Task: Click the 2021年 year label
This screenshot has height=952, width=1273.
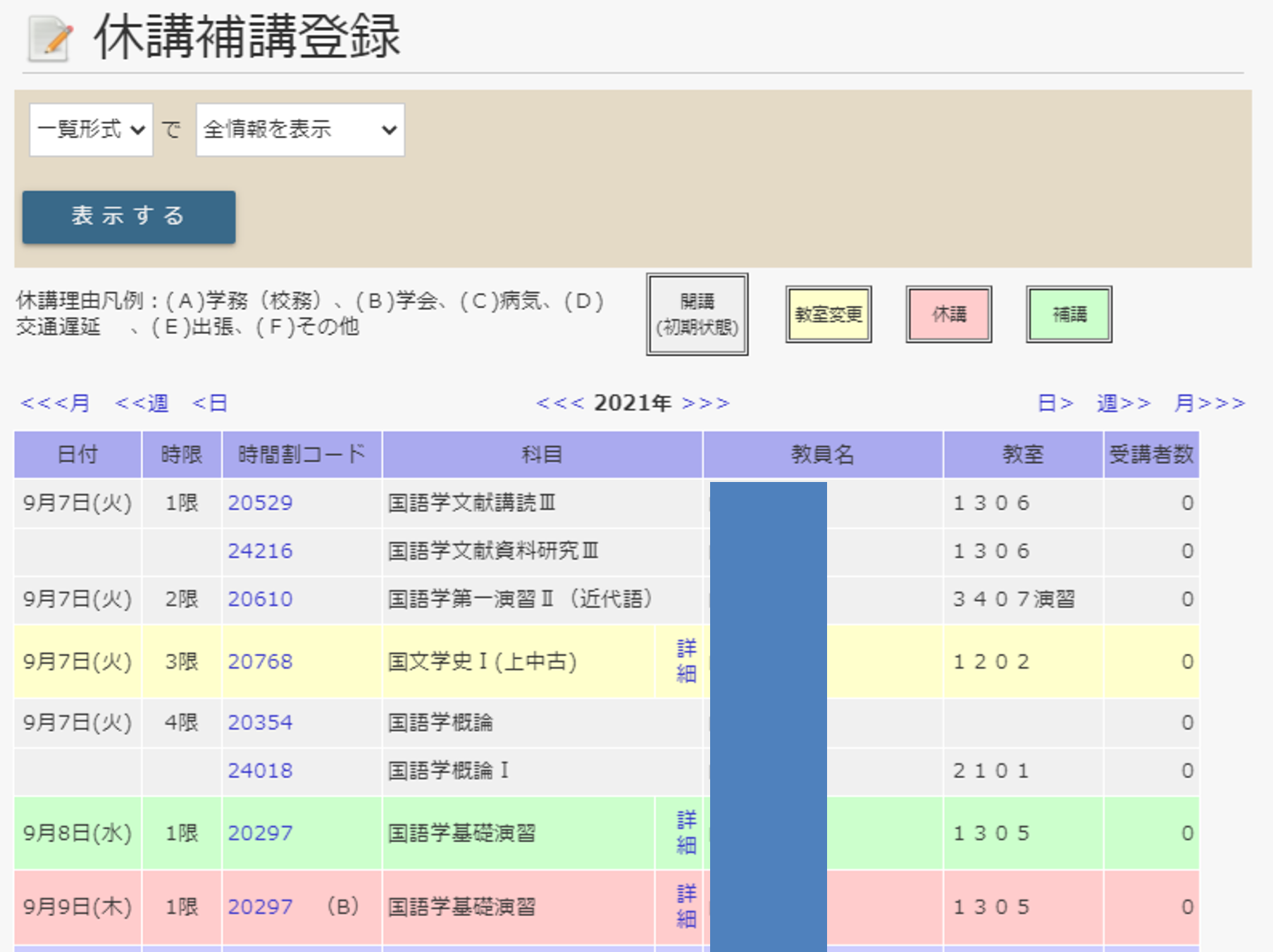Action: [633, 403]
